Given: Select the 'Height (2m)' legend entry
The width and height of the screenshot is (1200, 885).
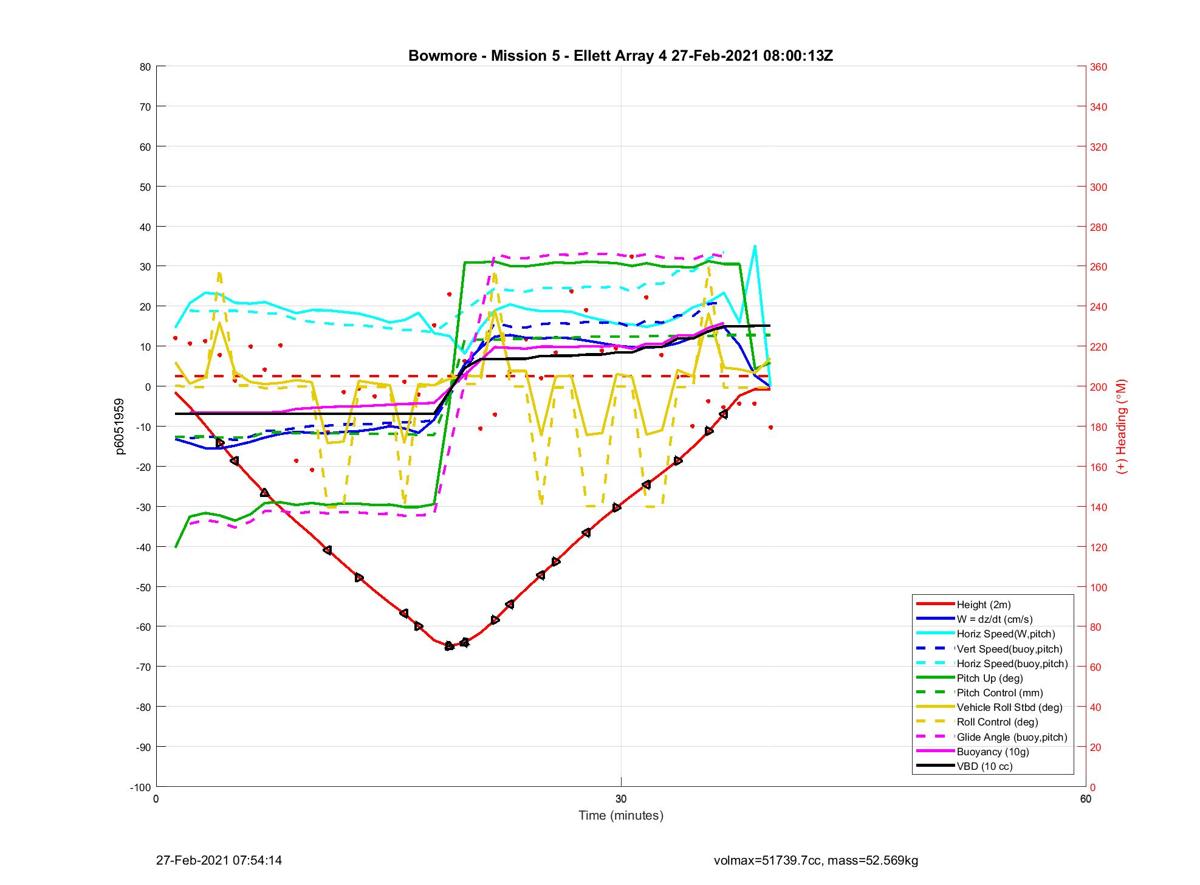Looking at the screenshot, I should coord(984,604).
